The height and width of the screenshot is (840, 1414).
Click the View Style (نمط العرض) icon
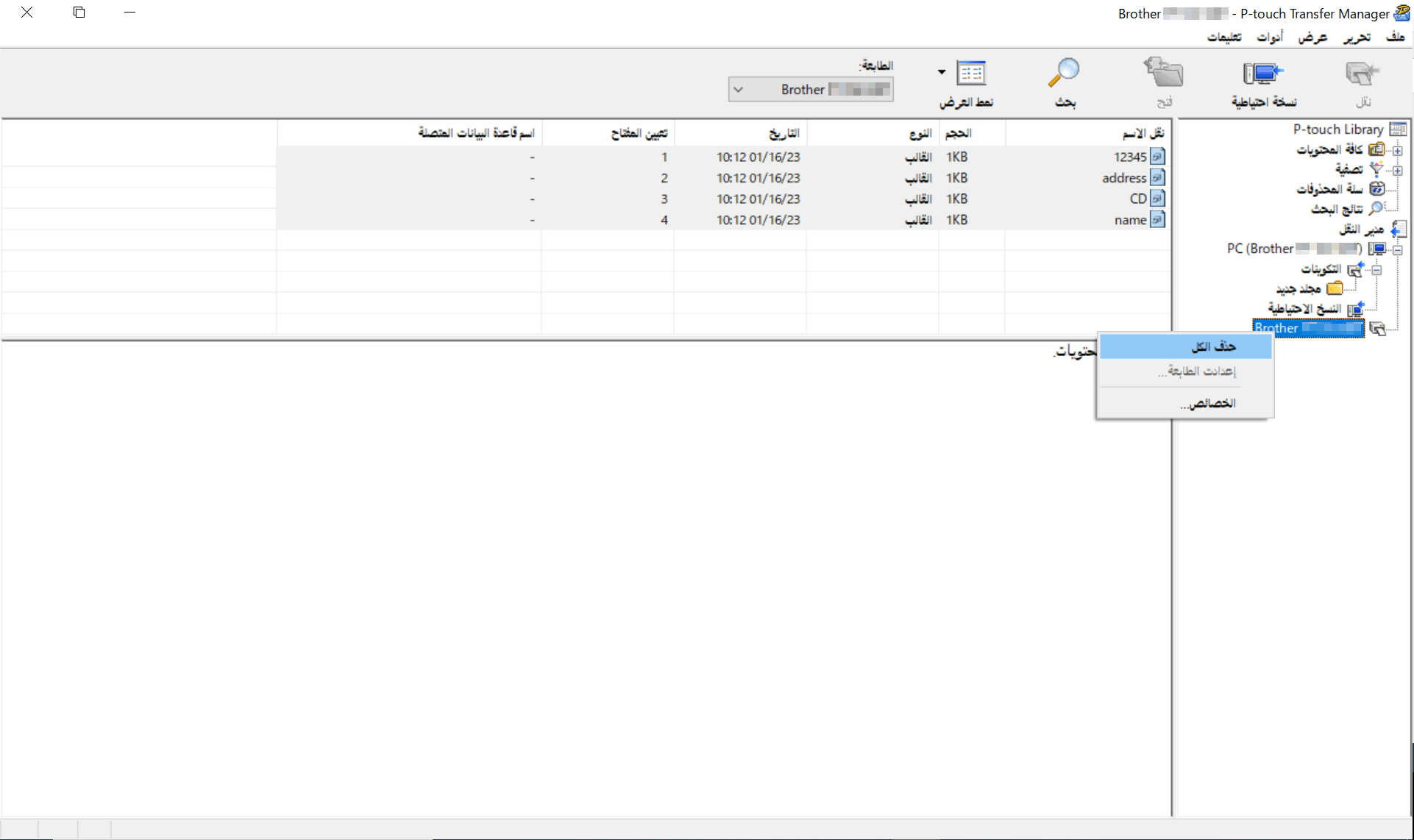971,74
